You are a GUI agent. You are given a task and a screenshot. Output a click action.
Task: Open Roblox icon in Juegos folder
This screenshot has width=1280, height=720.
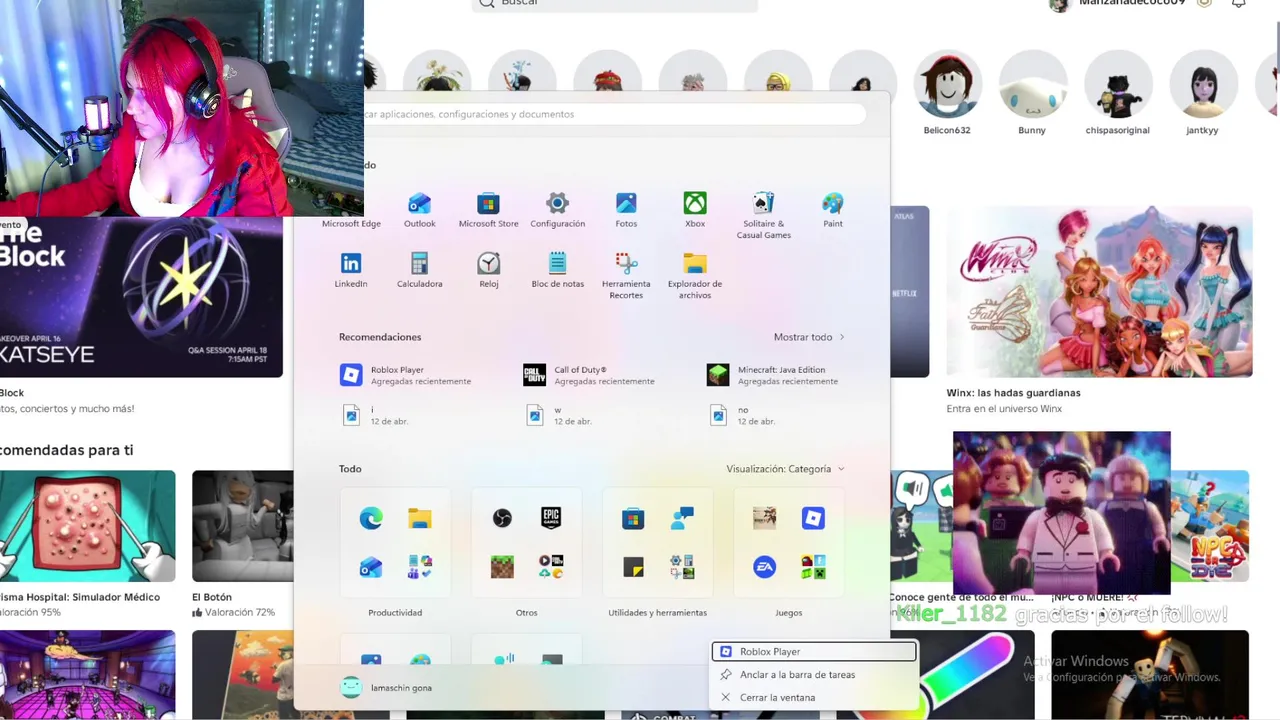813,517
